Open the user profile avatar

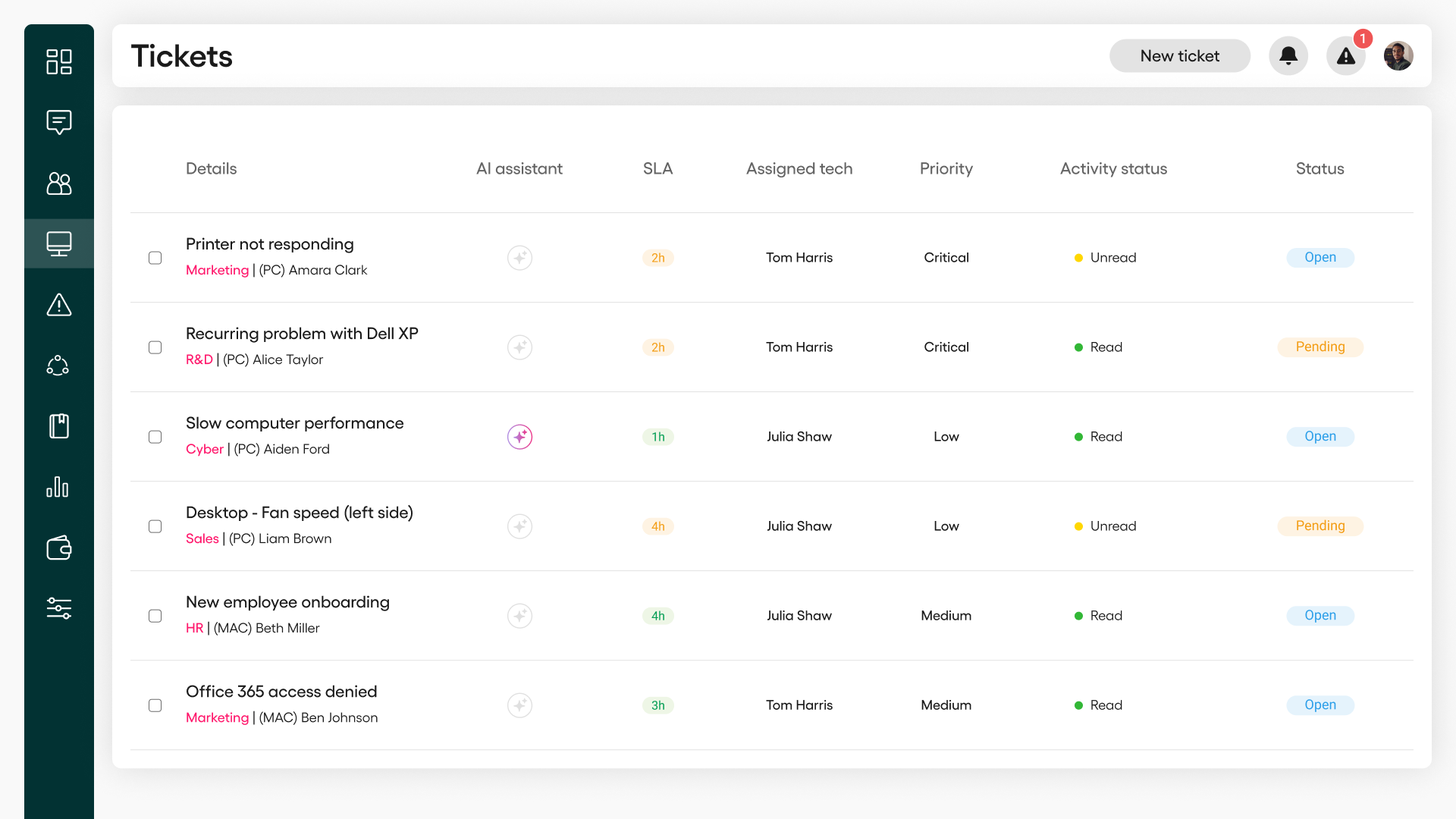pyautogui.click(x=1398, y=56)
